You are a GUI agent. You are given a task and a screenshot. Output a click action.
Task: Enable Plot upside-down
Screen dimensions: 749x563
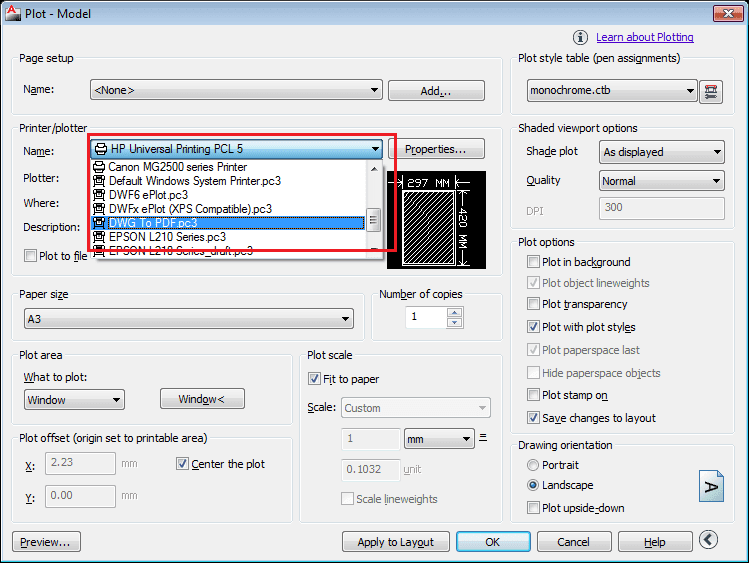[533, 508]
